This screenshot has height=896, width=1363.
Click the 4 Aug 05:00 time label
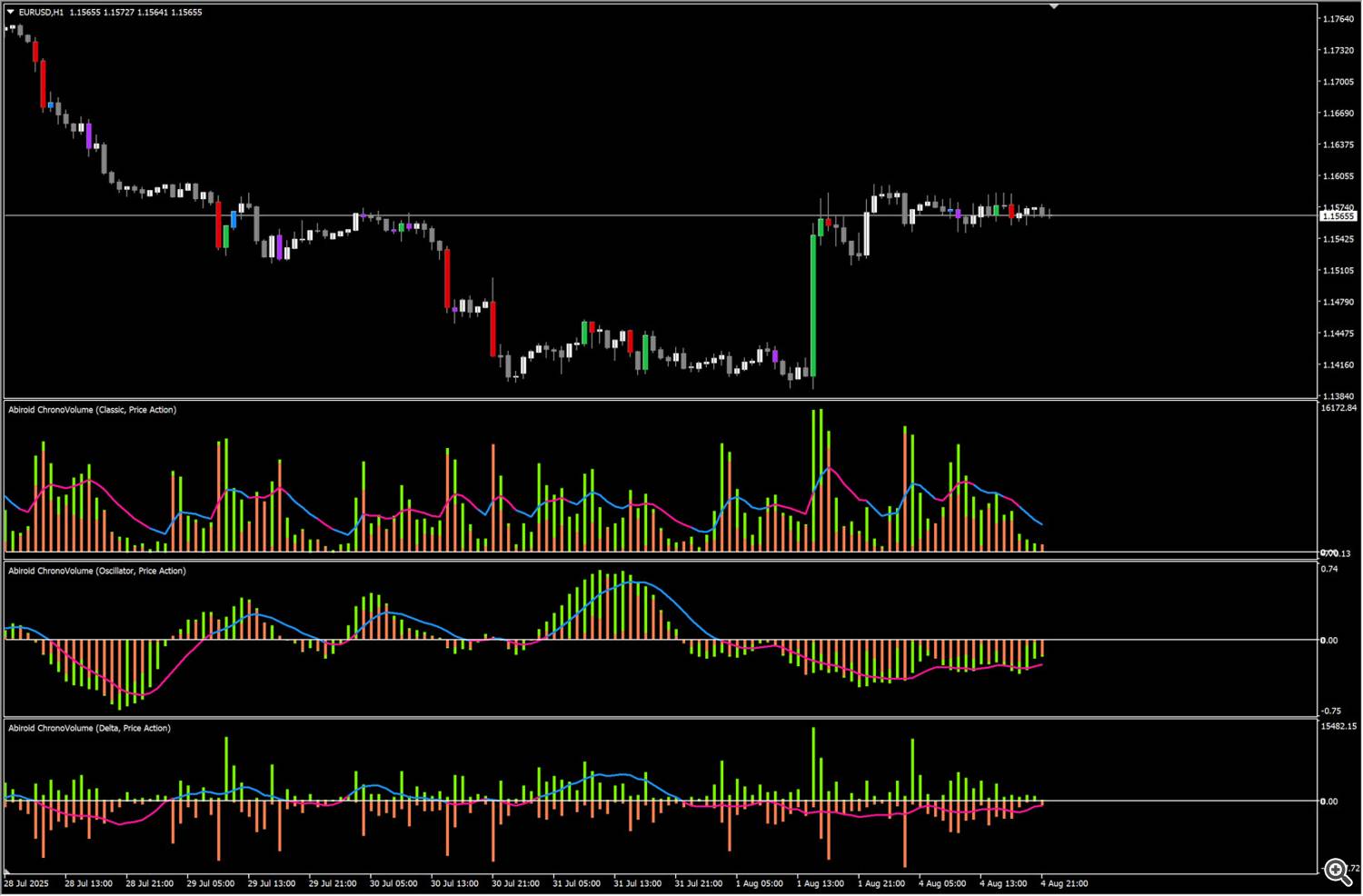point(942,883)
